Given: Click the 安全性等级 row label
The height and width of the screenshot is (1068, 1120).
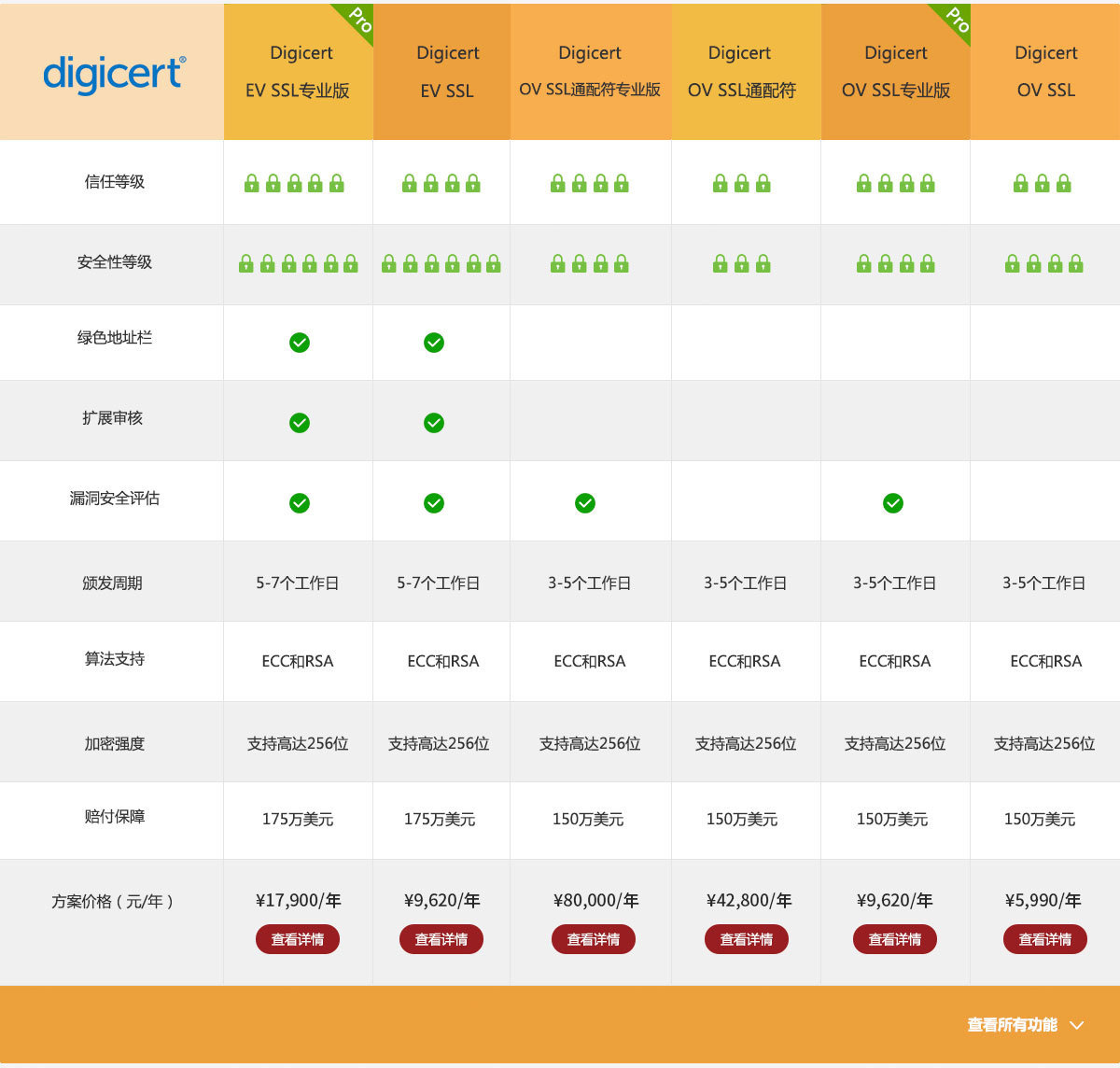Looking at the screenshot, I should click(115, 262).
